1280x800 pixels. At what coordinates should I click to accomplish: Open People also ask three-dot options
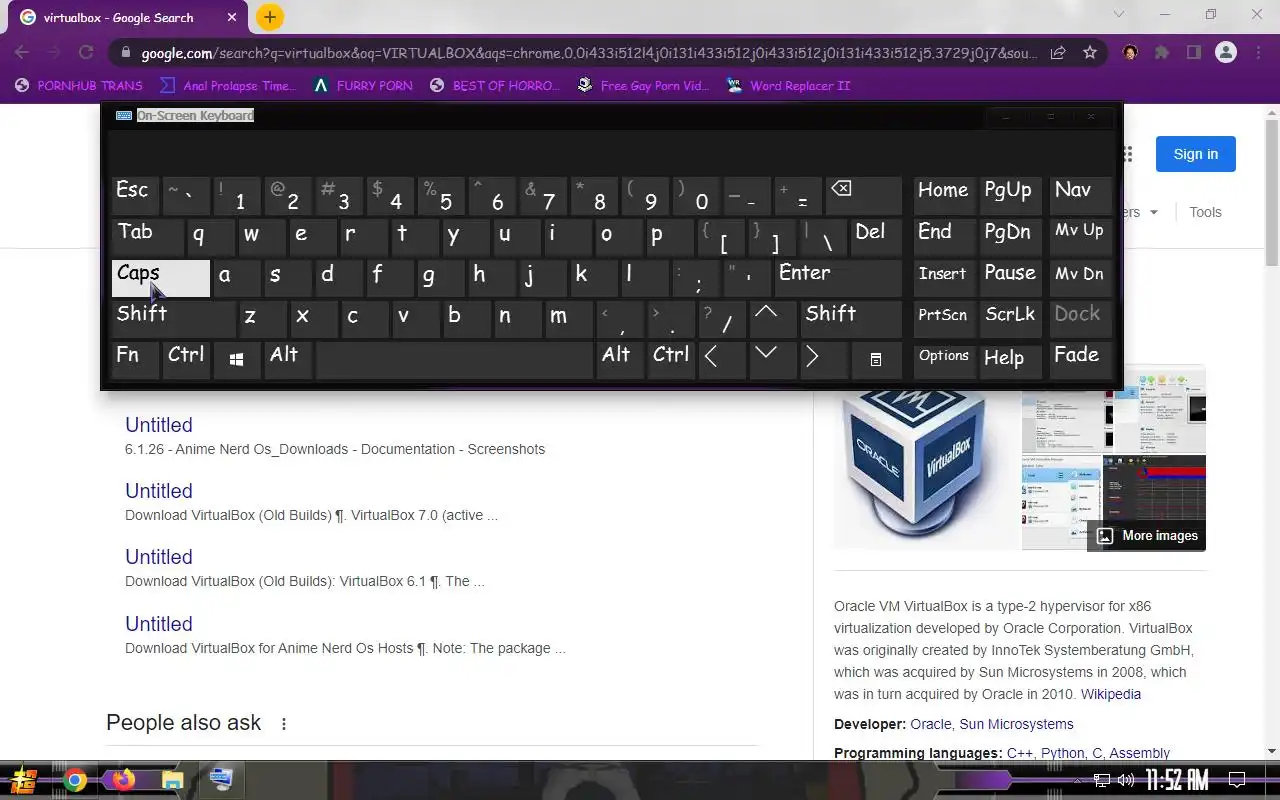284,723
